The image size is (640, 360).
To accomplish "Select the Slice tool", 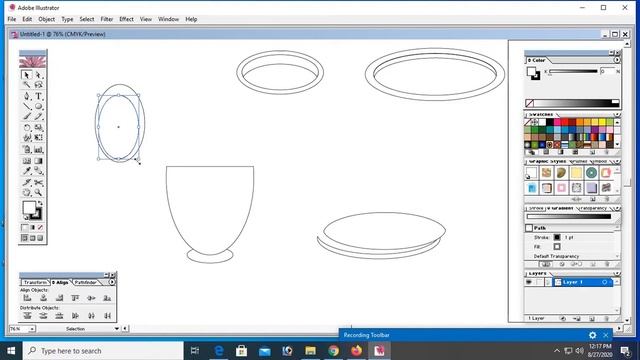I will coord(27,182).
